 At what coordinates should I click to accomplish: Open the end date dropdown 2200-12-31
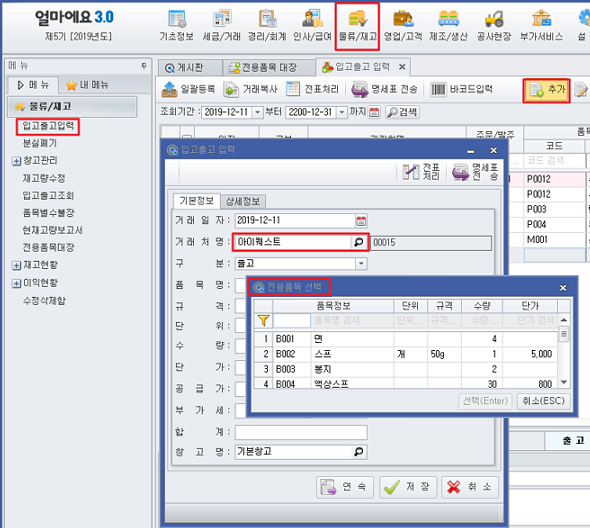coord(341,112)
